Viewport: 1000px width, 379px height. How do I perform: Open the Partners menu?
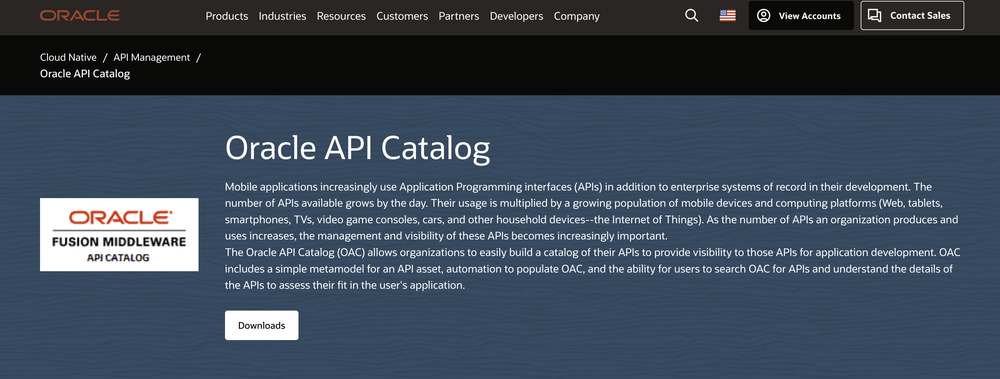tap(459, 17)
